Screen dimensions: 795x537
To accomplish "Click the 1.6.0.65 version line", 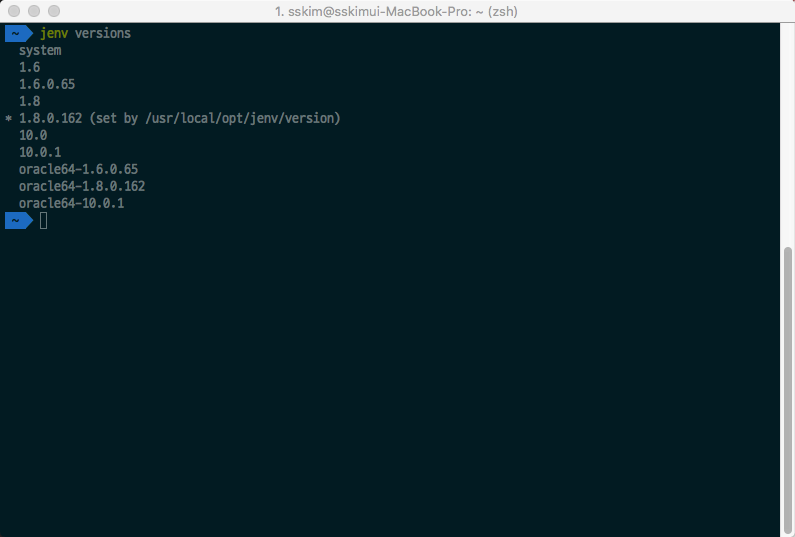I will [47, 84].
